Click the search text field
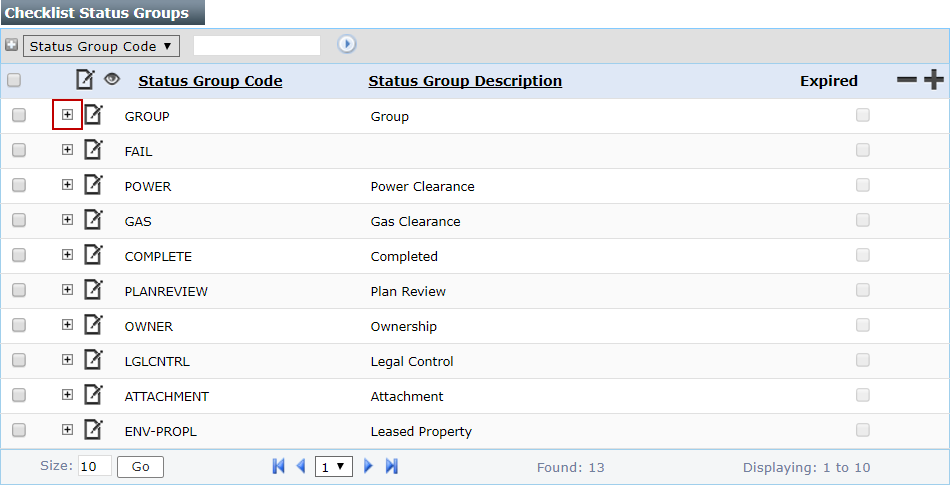The image size is (950, 485). [257, 45]
